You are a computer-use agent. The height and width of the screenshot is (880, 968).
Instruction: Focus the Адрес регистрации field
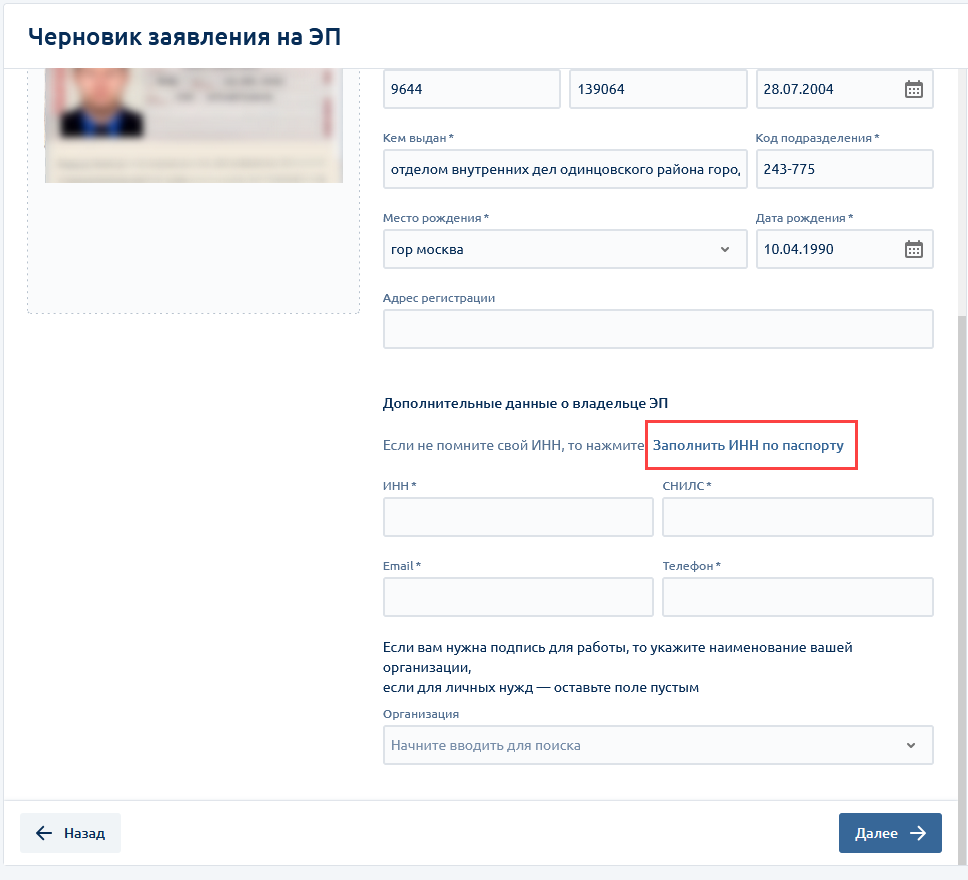click(x=657, y=329)
